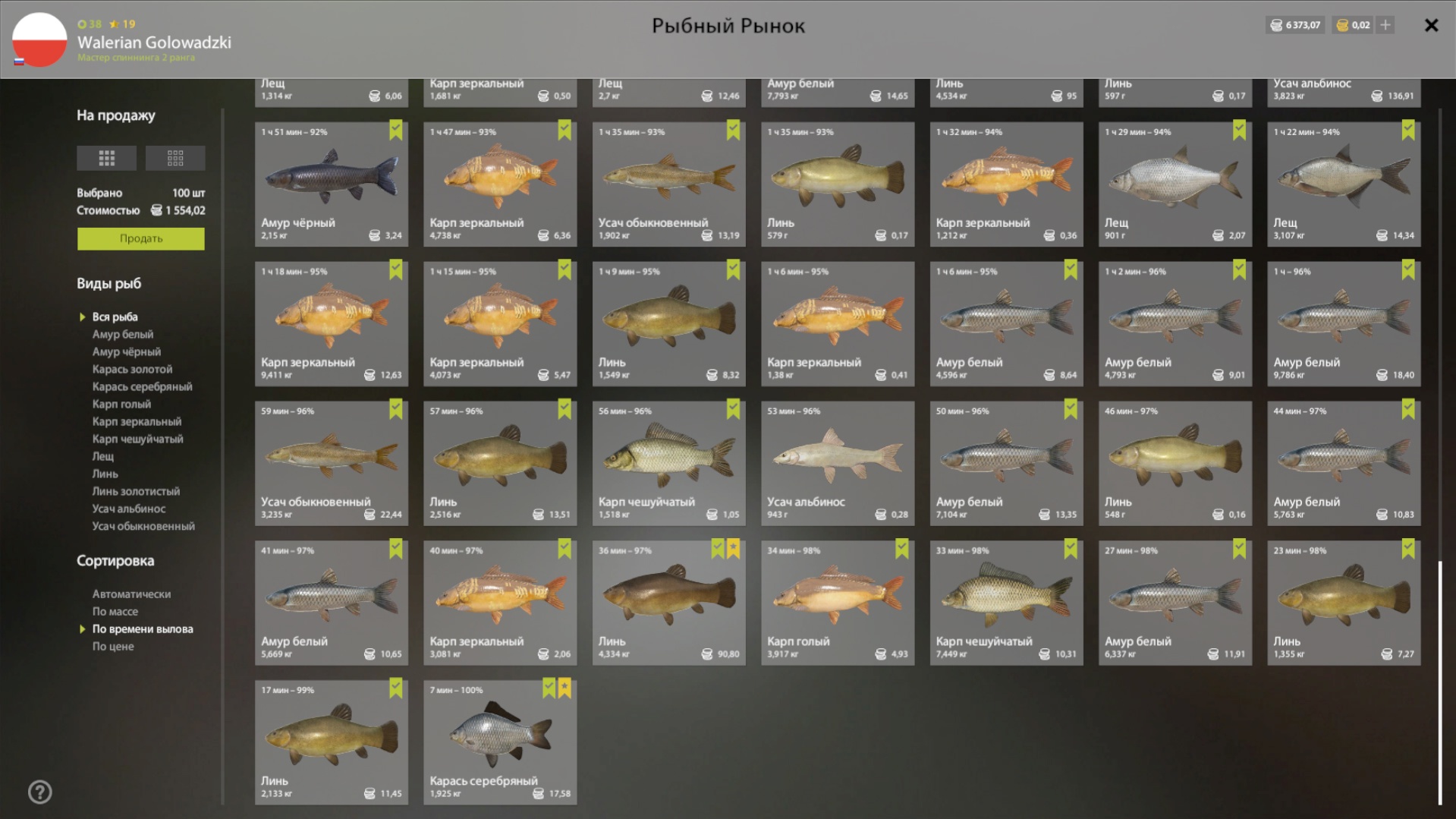
Task: Click the gold coins balance icon
Action: pos(1342,25)
